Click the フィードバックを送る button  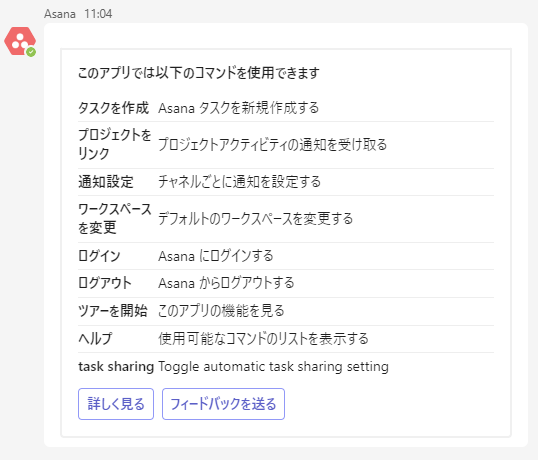pos(223,404)
